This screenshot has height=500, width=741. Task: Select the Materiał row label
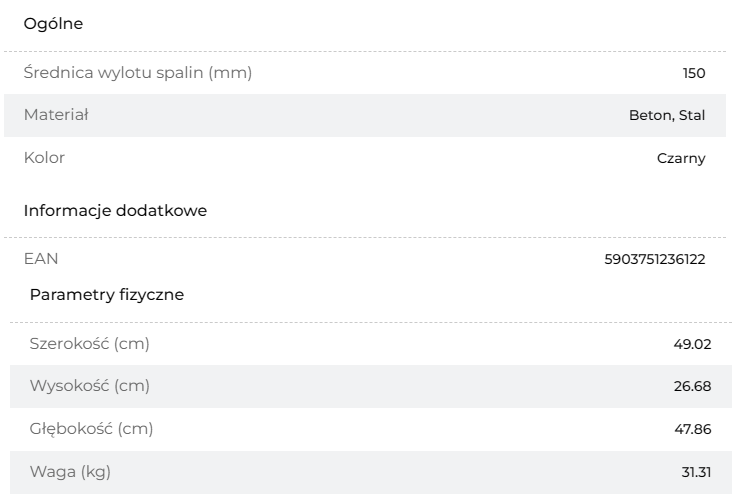56,115
